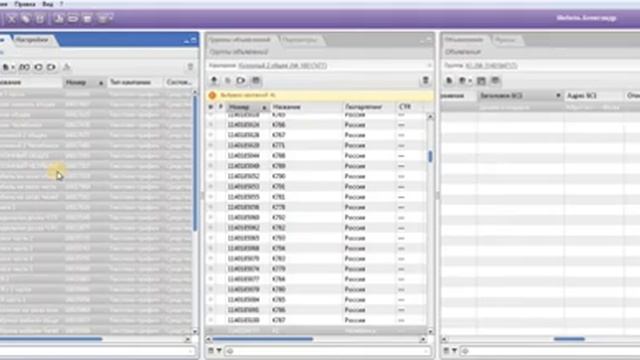The image size is (640, 360).
Task: Toggle the status circle in the K784 row
Action: tap(211, 279)
